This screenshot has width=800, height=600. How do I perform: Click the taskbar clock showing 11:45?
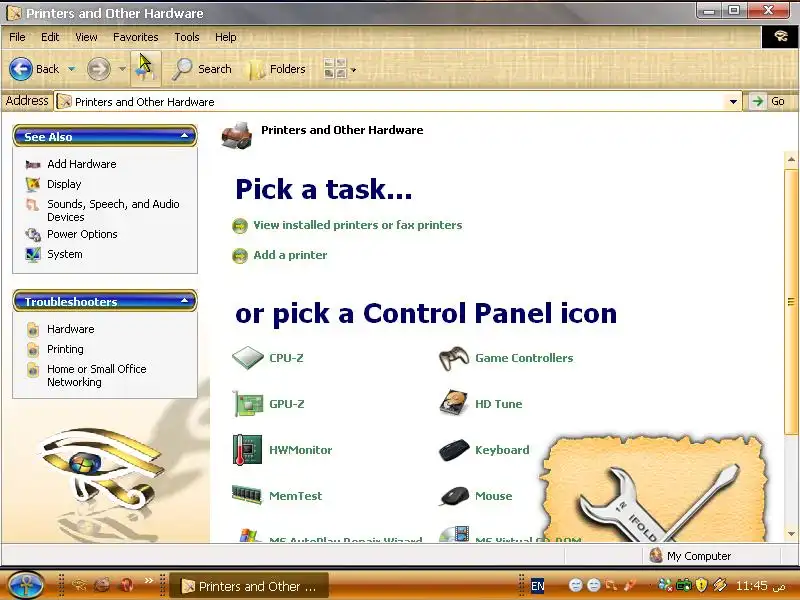751,585
